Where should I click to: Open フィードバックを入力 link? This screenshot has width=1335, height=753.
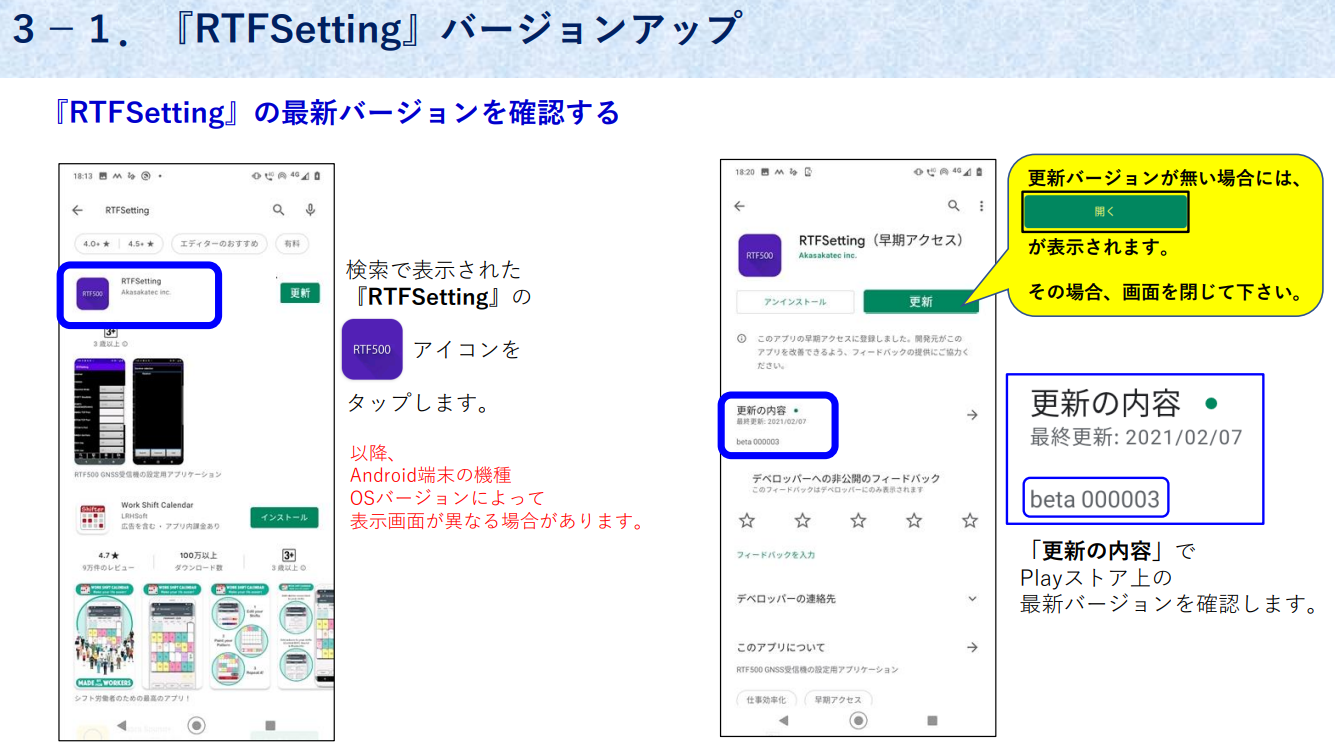776,554
